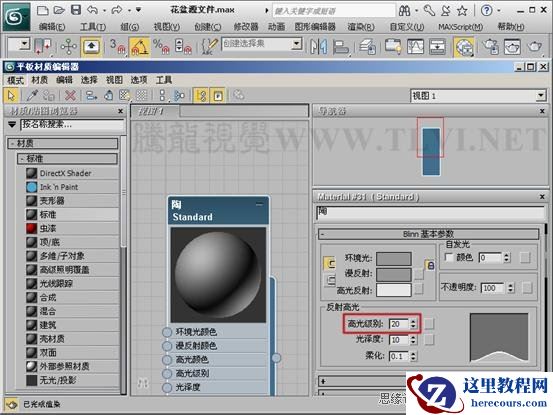Pick material from object with eyedropper
Viewport: 553px width, 415px height.
[32, 95]
